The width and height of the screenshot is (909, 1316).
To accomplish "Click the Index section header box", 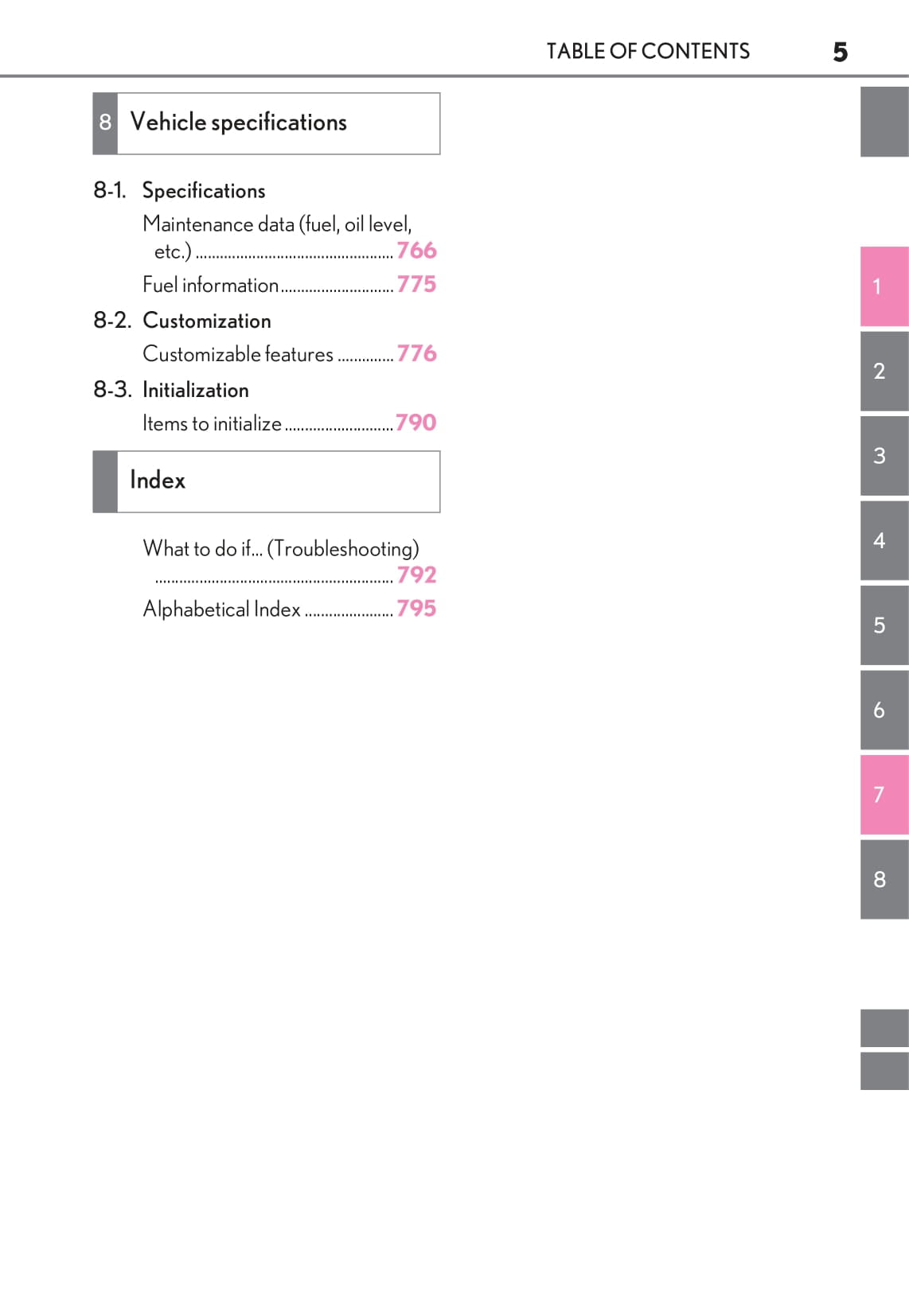I will pyautogui.click(x=266, y=481).
